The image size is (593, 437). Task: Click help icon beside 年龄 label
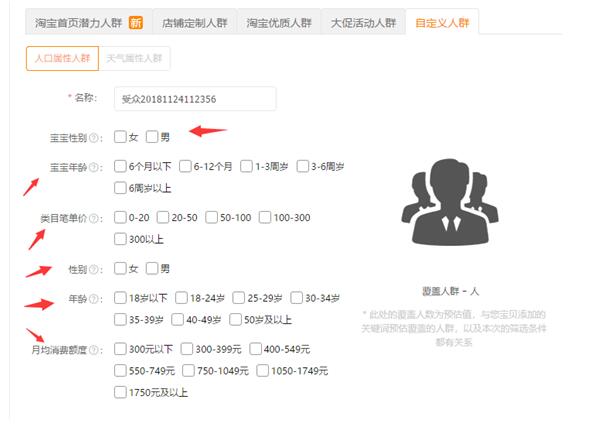[x=94, y=299]
